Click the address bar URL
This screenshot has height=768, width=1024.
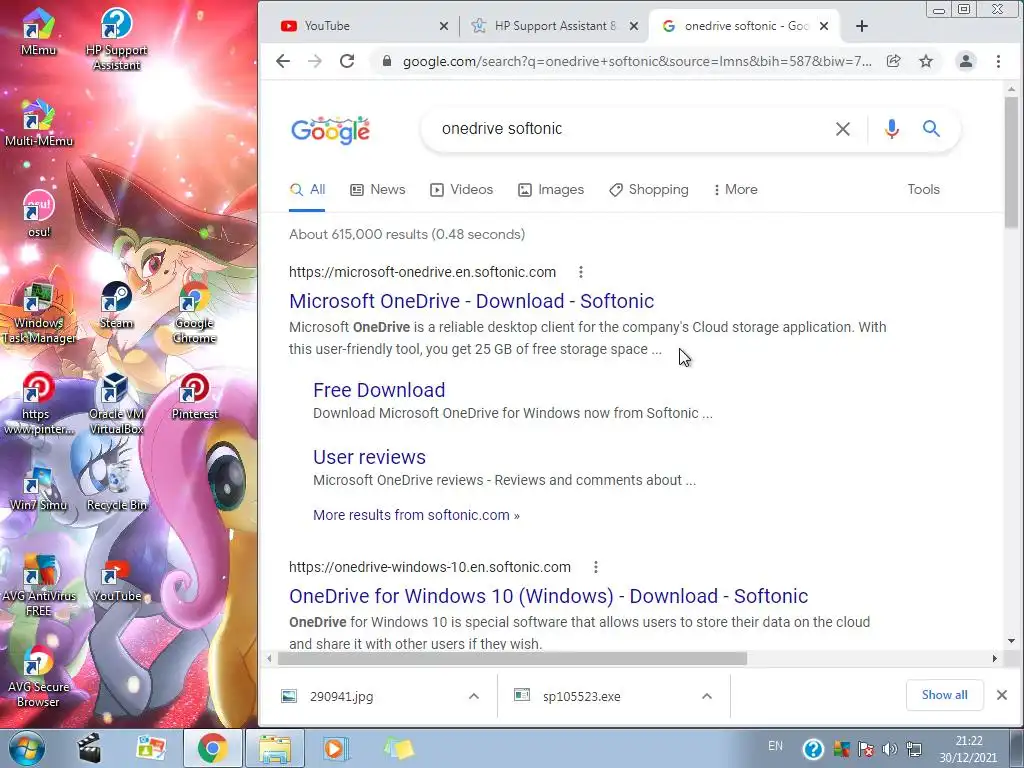[x=637, y=61]
